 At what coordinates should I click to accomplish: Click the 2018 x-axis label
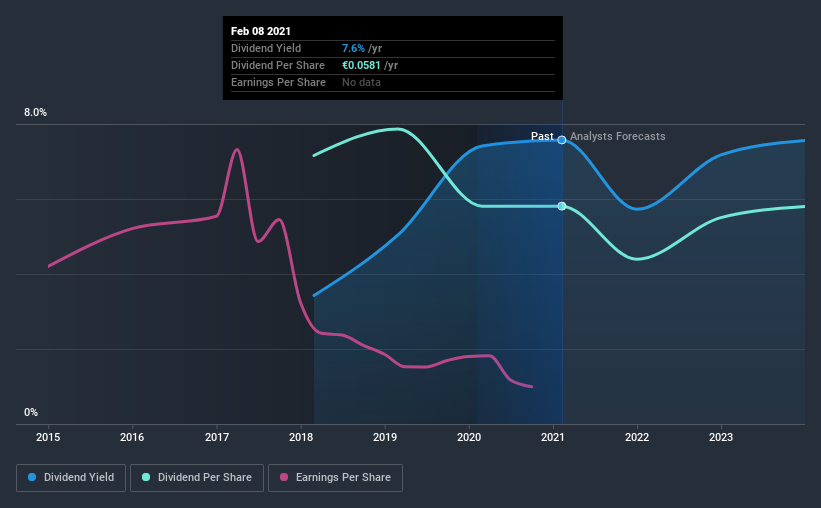pyautogui.click(x=301, y=437)
